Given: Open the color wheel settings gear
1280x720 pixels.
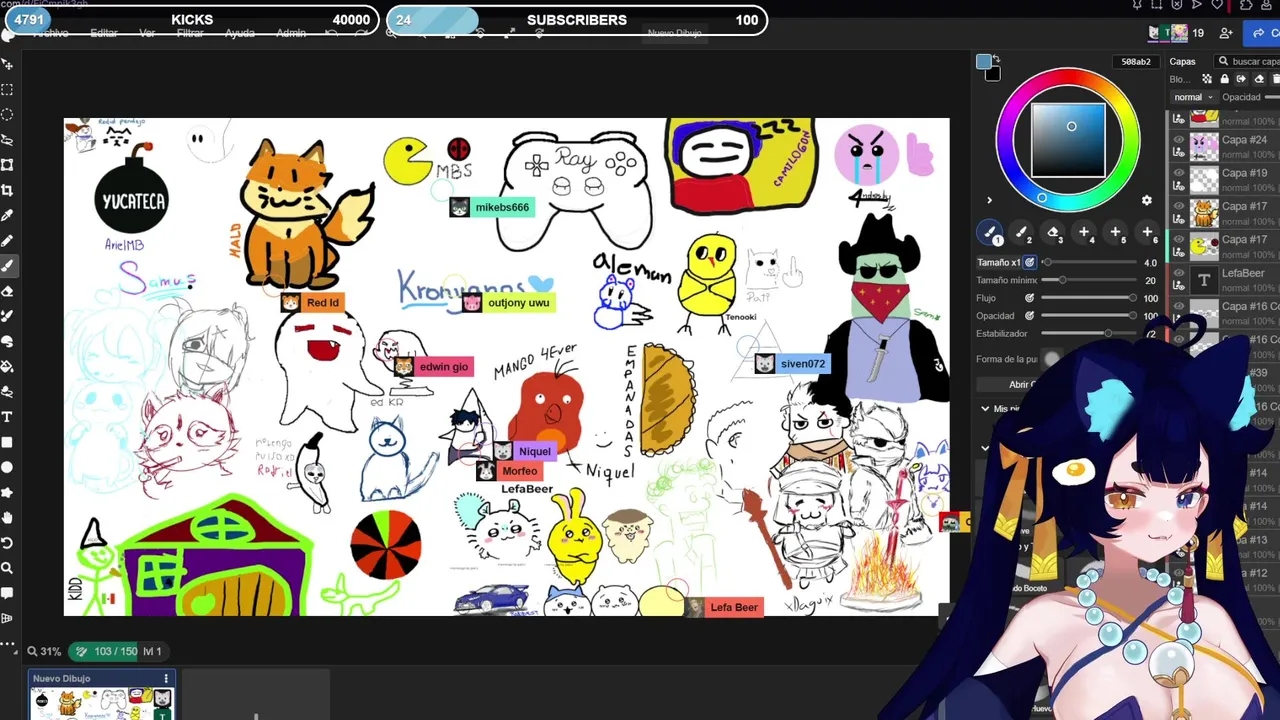Looking at the screenshot, I should (x=1147, y=200).
